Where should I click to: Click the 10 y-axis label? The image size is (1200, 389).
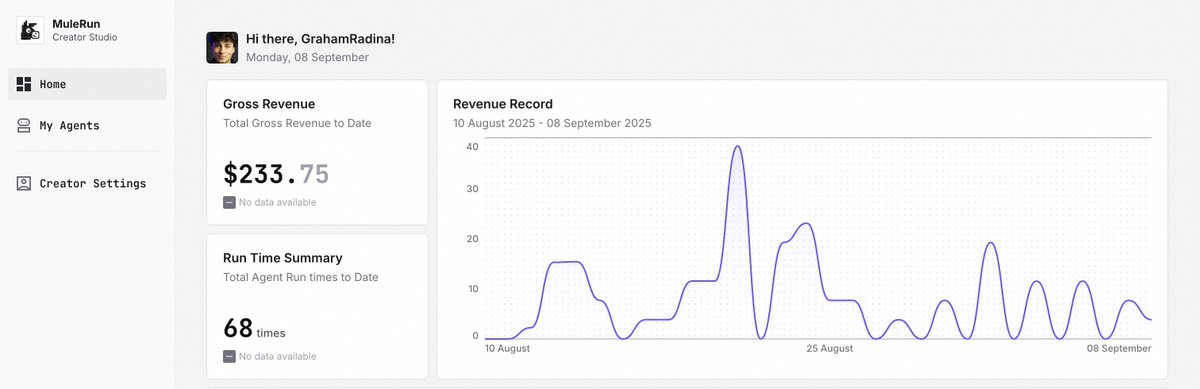coord(473,289)
